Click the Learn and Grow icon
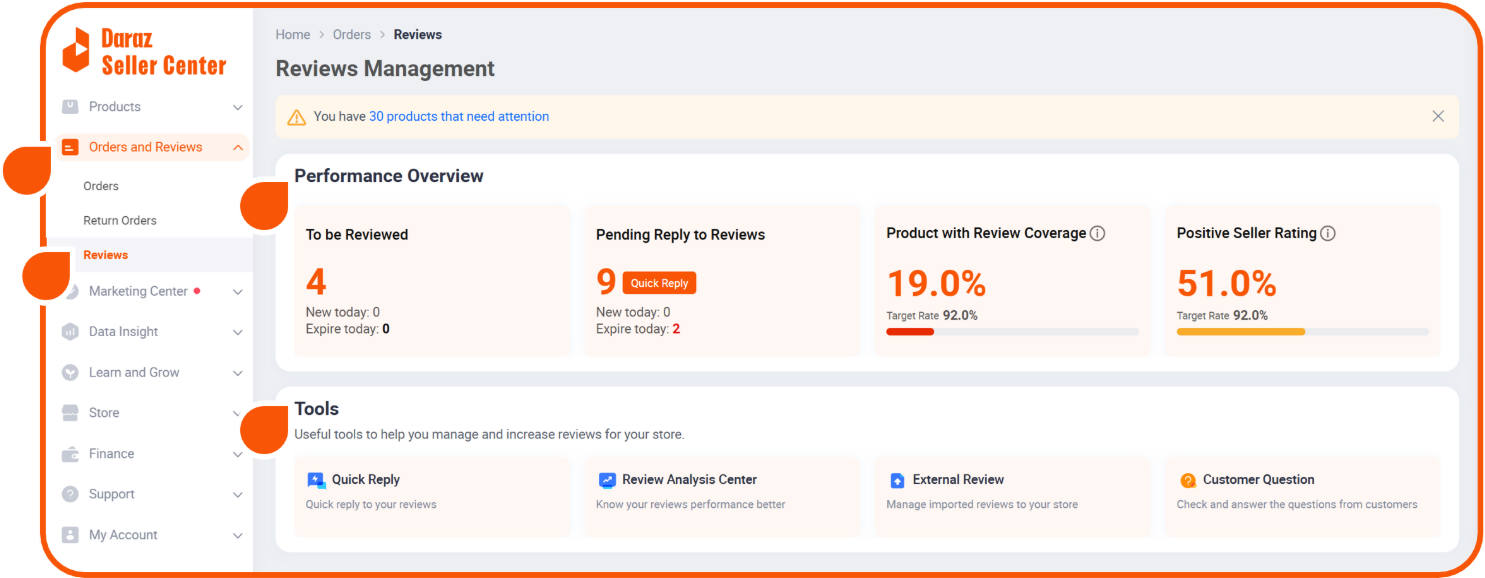This screenshot has width=1485, height=578. [70, 373]
